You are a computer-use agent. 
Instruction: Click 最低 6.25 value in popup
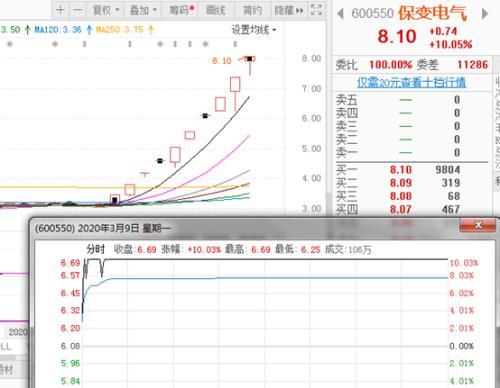pyautogui.click(x=311, y=249)
